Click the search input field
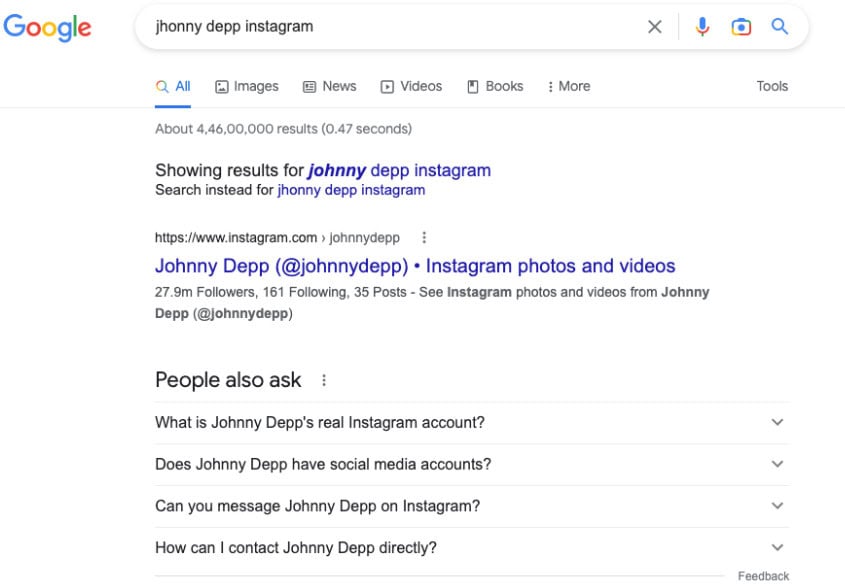 pos(396,26)
